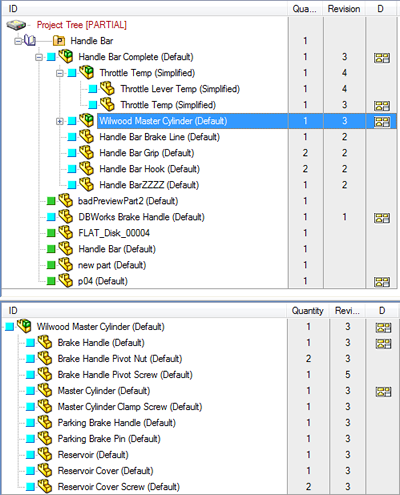Screen dimensions: 400x495
Task: Select Reservoir Cover (Default) row
Action: pyautogui.click(x=105, y=470)
